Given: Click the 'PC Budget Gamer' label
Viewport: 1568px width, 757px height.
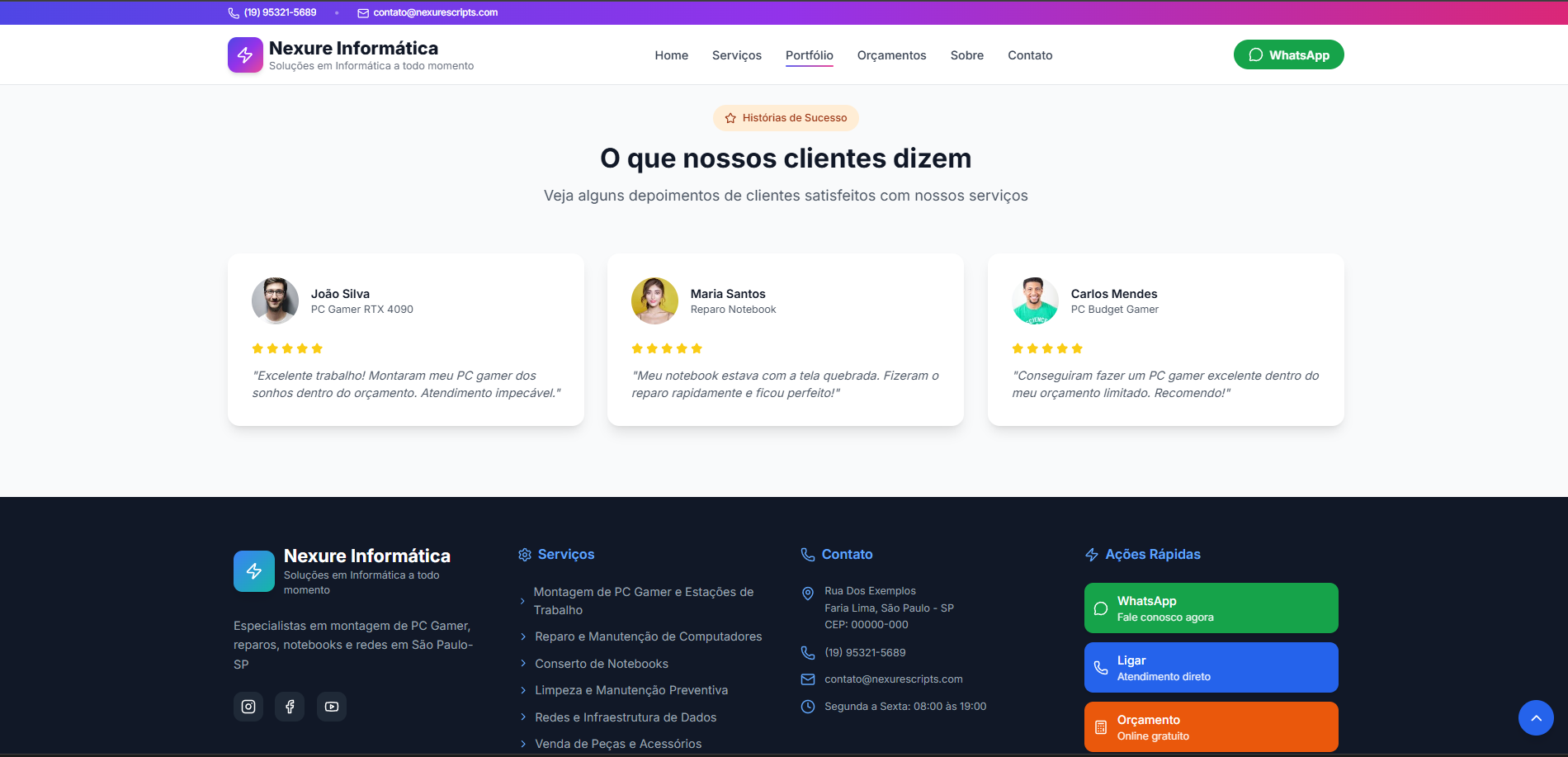Looking at the screenshot, I should [x=1114, y=310].
